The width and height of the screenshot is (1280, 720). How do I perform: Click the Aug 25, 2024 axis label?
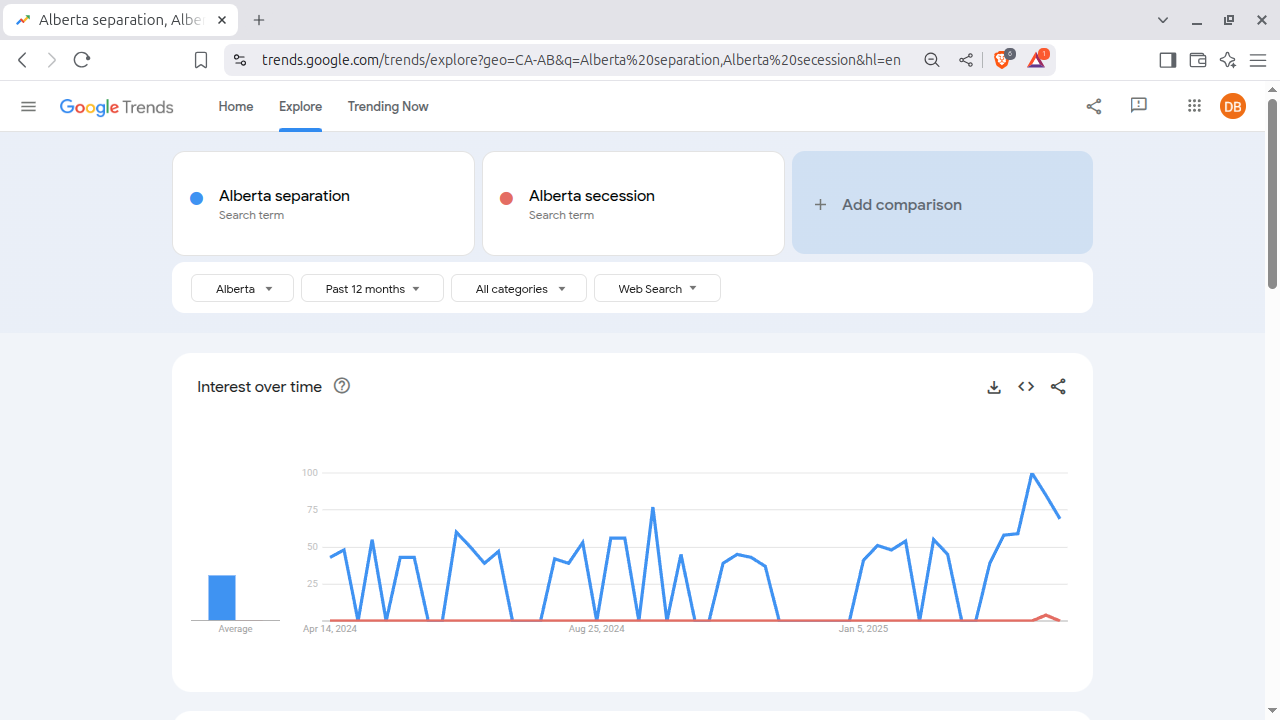[596, 629]
